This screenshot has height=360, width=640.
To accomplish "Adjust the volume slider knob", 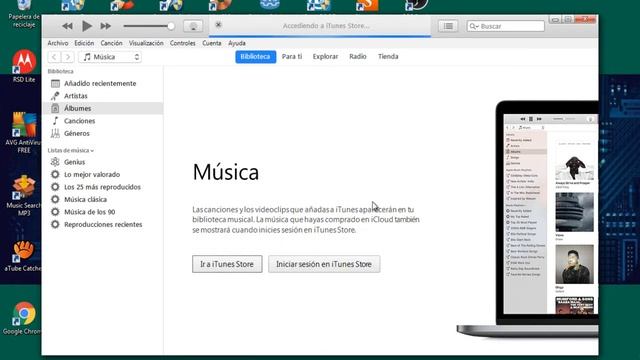I will click(x=171, y=26).
